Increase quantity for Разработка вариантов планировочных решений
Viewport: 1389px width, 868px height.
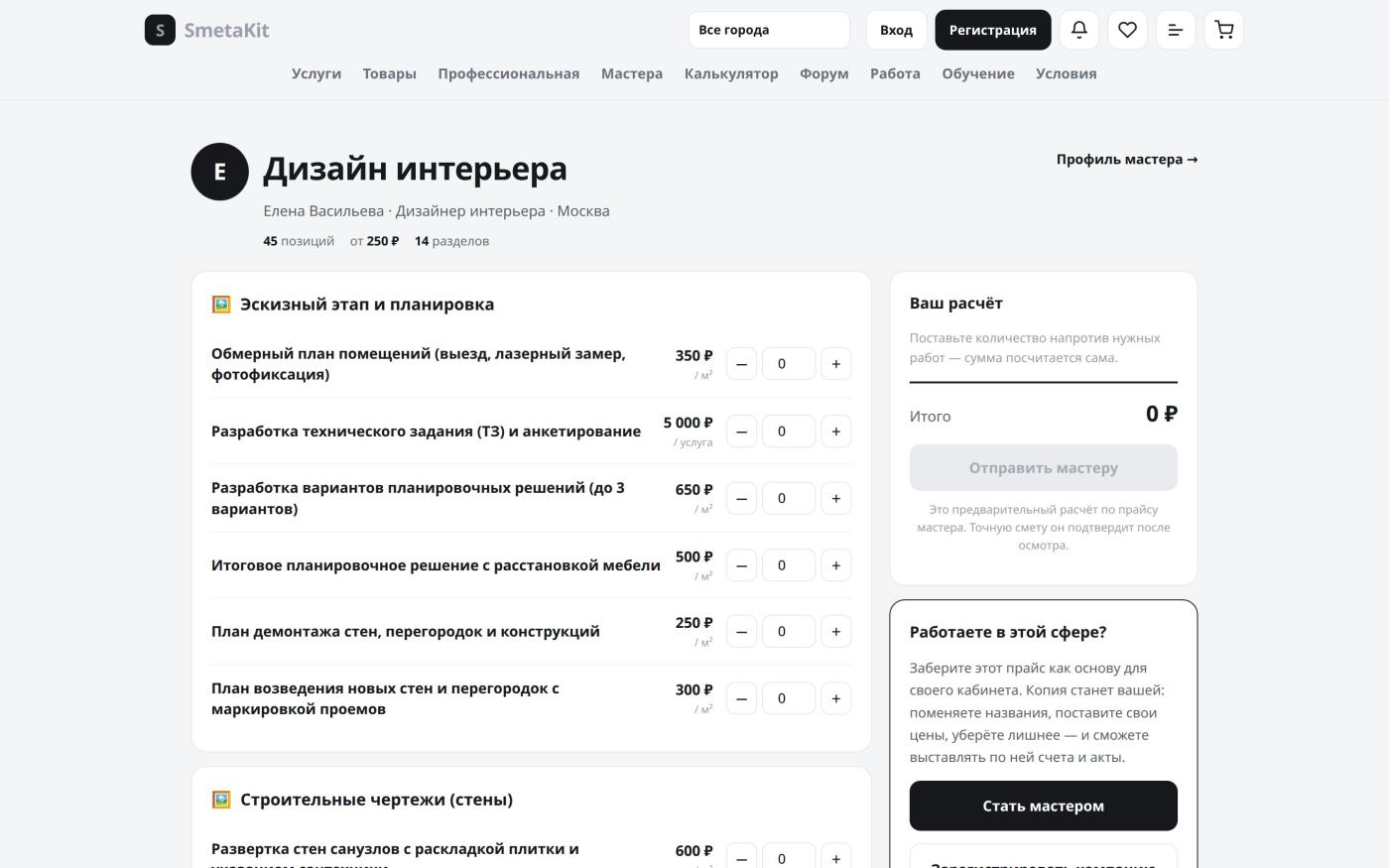tap(836, 498)
